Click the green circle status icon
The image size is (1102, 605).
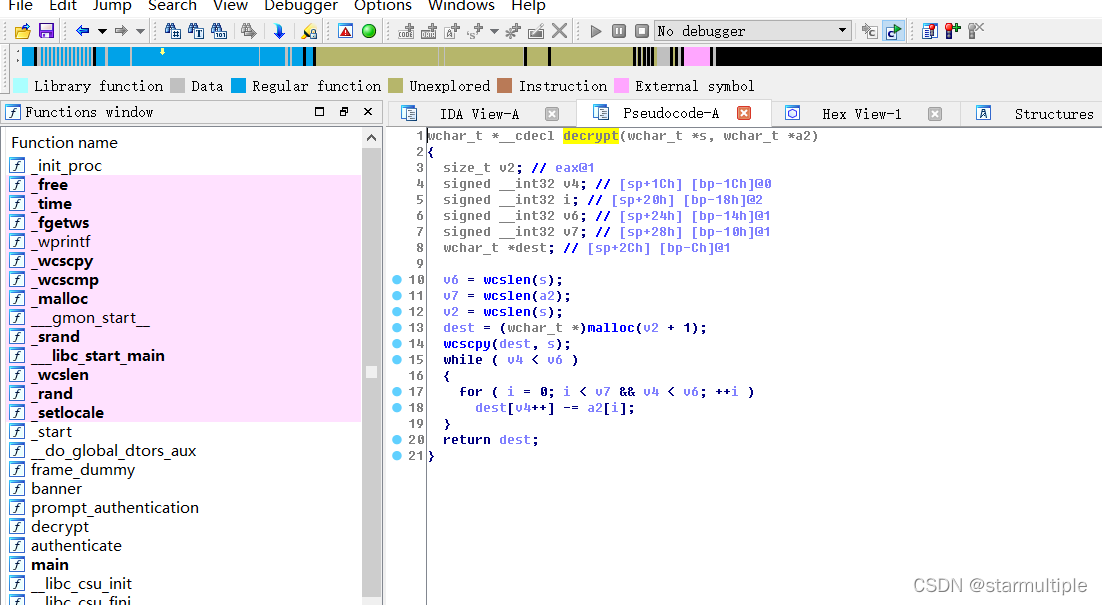point(369,31)
